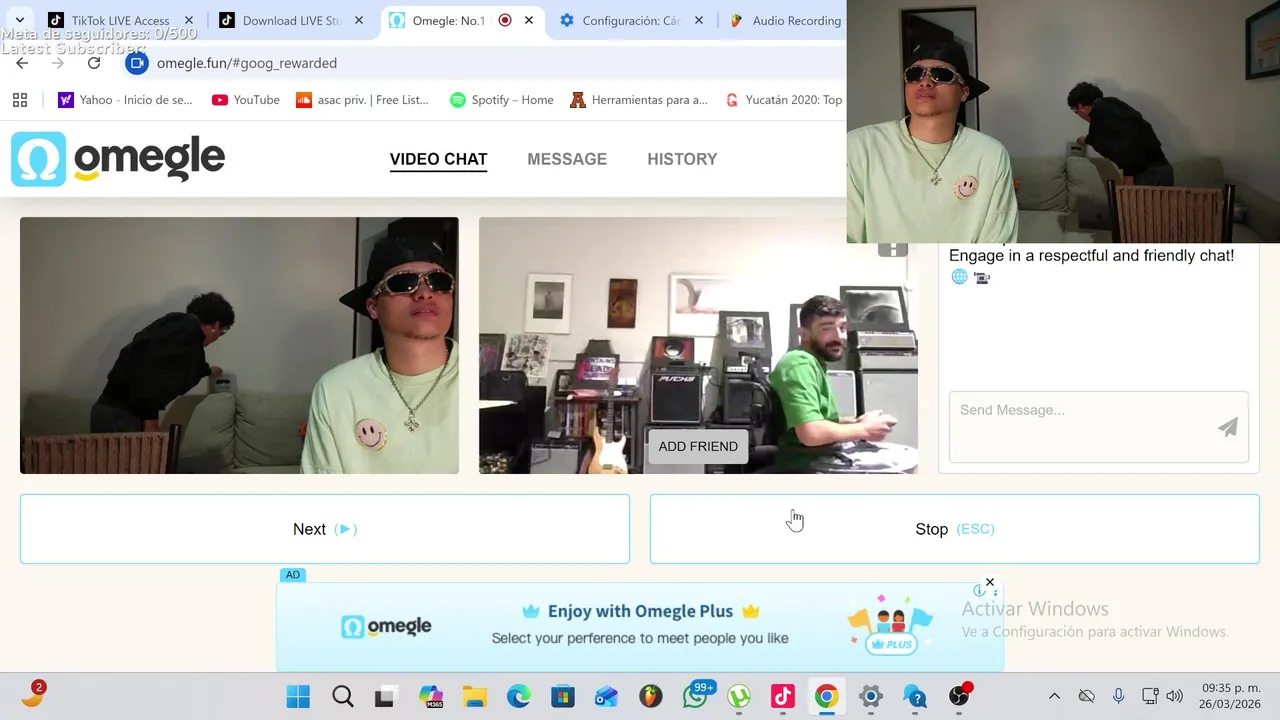1280x720 pixels.
Task: Open Windows Search from the taskbar
Action: 342,696
